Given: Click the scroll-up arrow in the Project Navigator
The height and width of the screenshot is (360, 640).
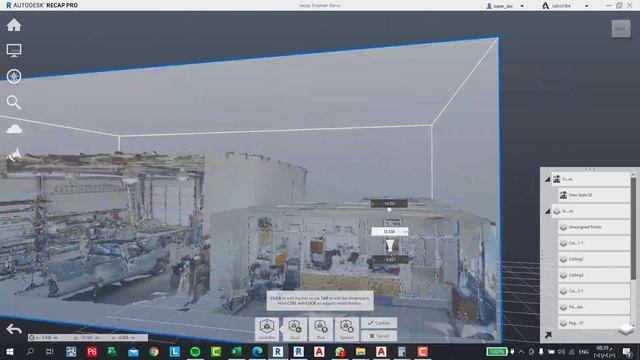Looking at the screenshot, I should click(633, 174).
